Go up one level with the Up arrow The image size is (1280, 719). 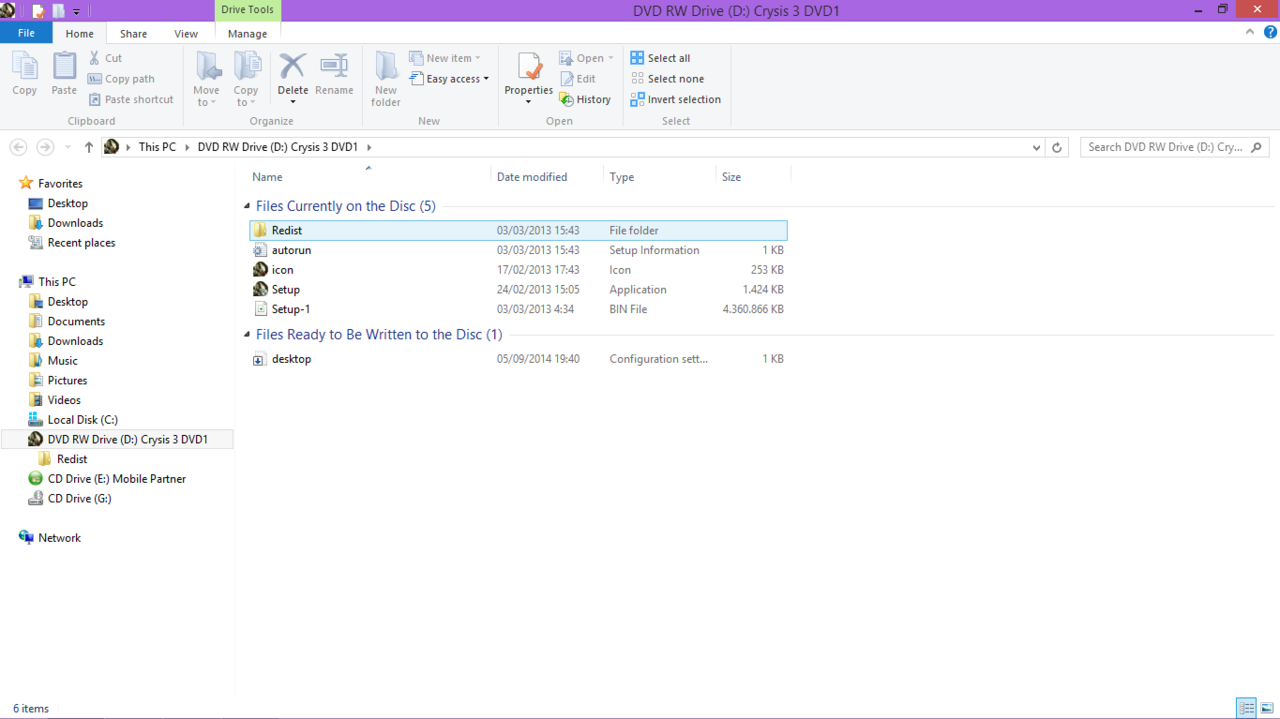(89, 147)
